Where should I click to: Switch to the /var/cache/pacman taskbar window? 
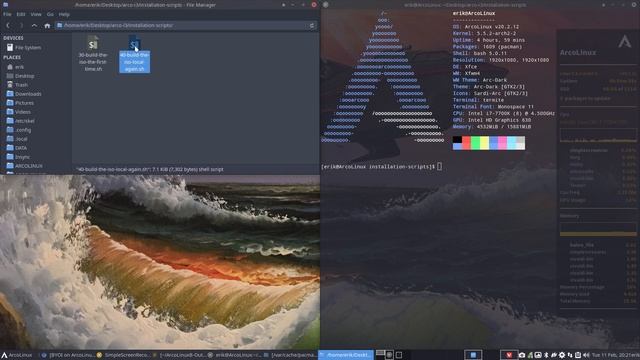[290, 355]
